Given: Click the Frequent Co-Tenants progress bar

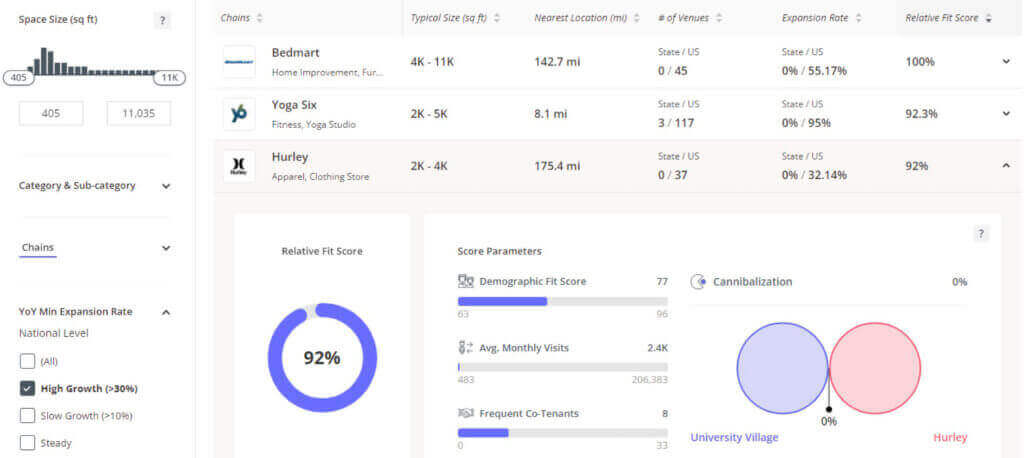Looking at the screenshot, I should tap(562, 433).
